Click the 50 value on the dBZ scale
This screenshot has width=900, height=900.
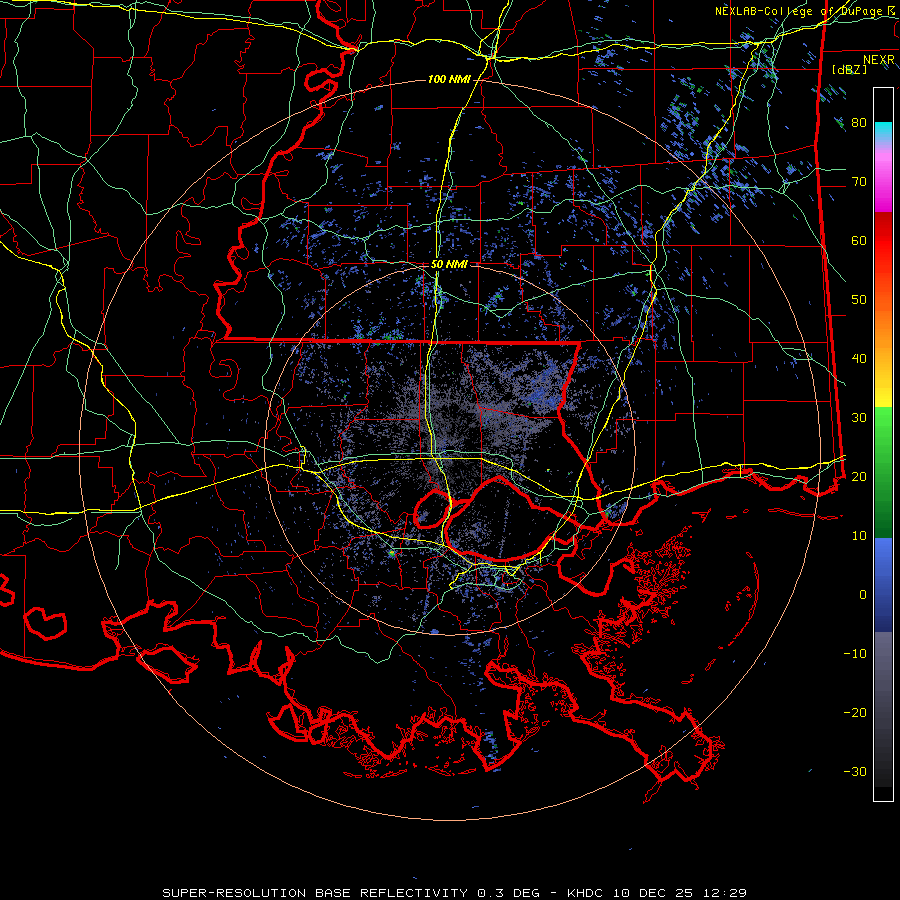point(859,300)
